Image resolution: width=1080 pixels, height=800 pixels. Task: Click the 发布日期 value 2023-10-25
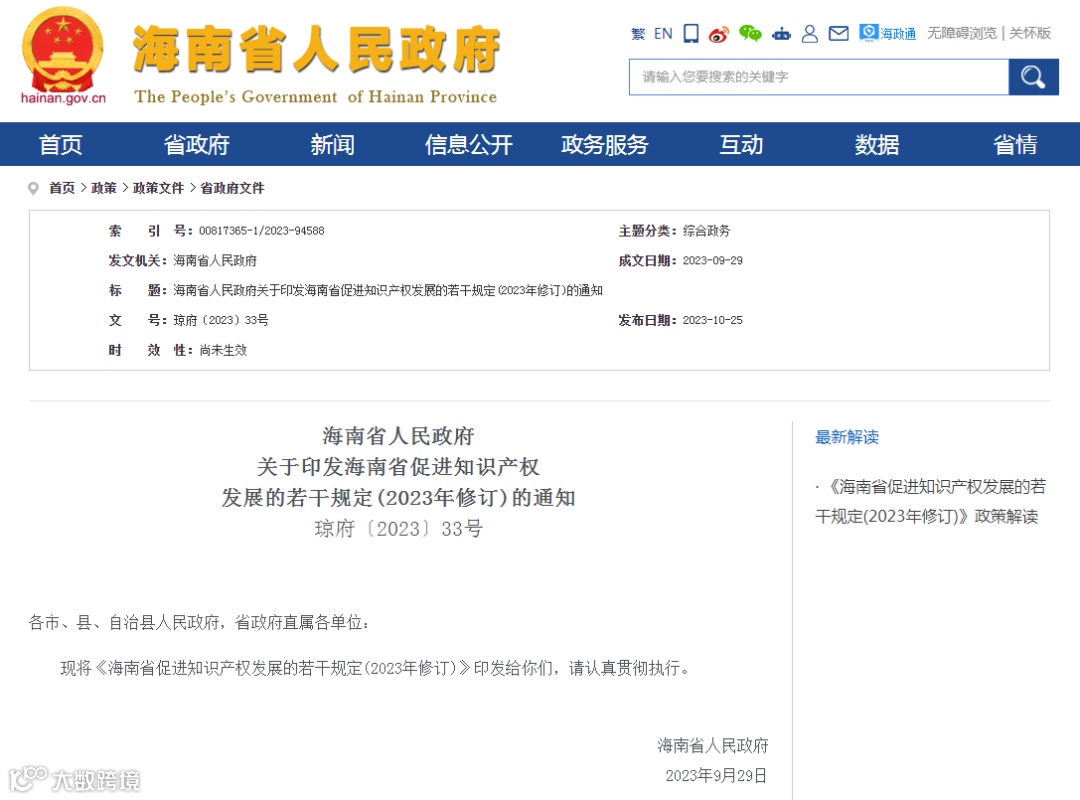[713, 320]
